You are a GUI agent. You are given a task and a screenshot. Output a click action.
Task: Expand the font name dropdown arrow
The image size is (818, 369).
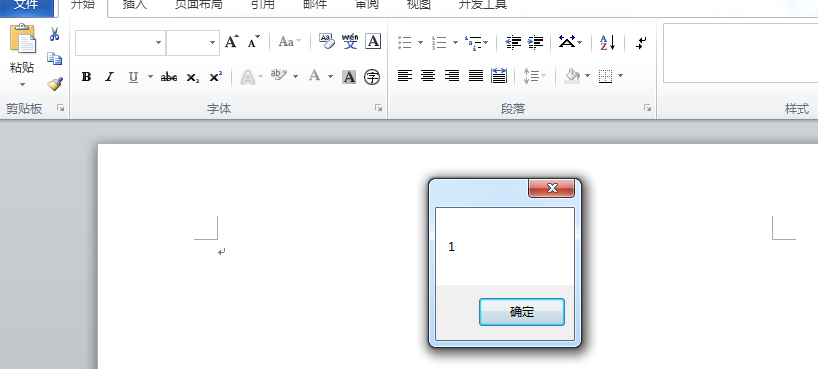(159, 43)
